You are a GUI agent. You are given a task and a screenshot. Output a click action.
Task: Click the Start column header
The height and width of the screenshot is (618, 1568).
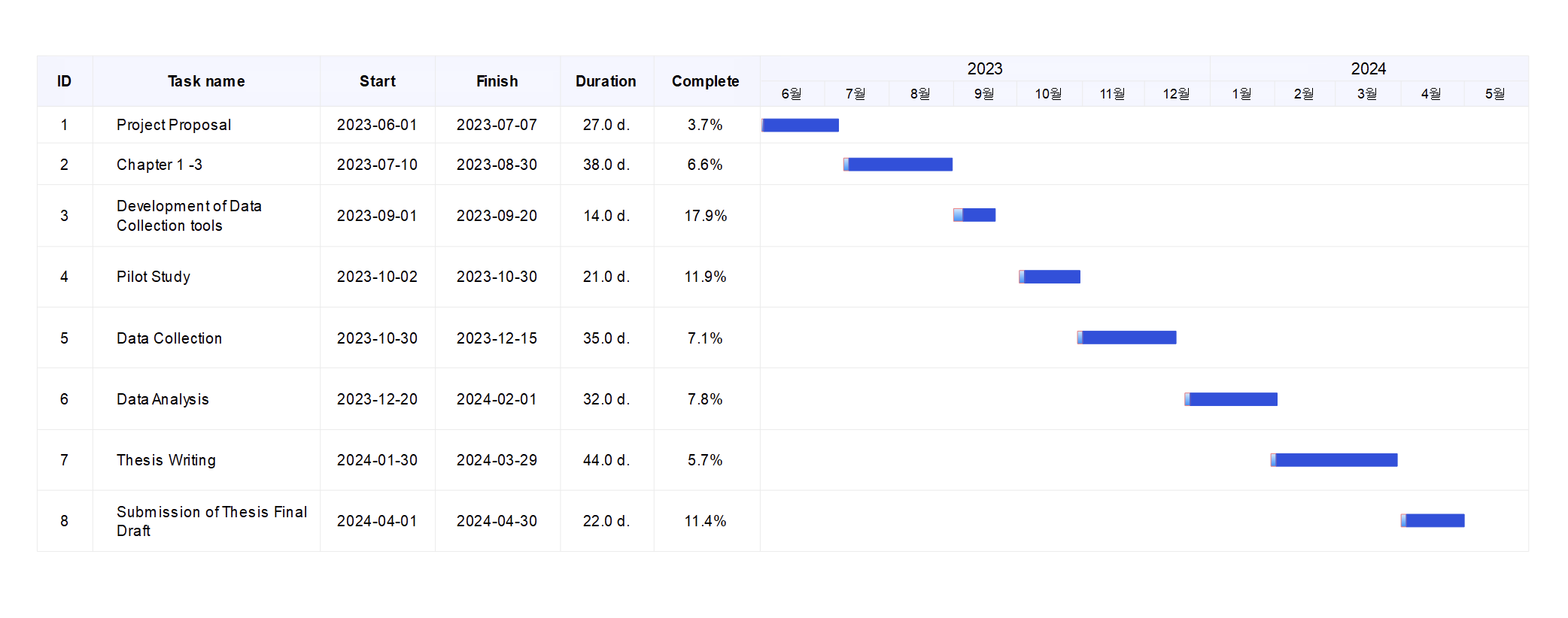tap(377, 81)
